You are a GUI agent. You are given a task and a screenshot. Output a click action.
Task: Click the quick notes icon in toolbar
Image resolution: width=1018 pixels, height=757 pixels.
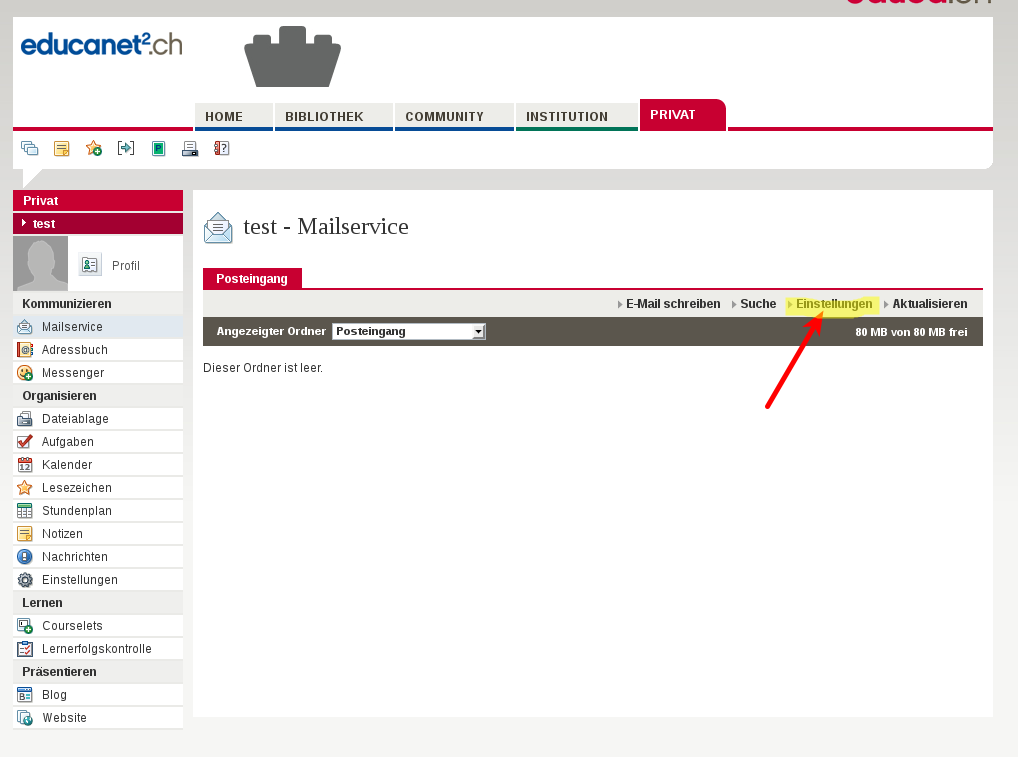[62, 149]
